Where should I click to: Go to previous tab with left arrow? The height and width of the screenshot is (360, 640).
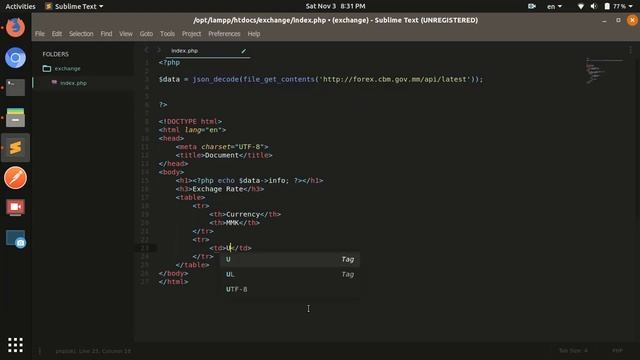147,50
